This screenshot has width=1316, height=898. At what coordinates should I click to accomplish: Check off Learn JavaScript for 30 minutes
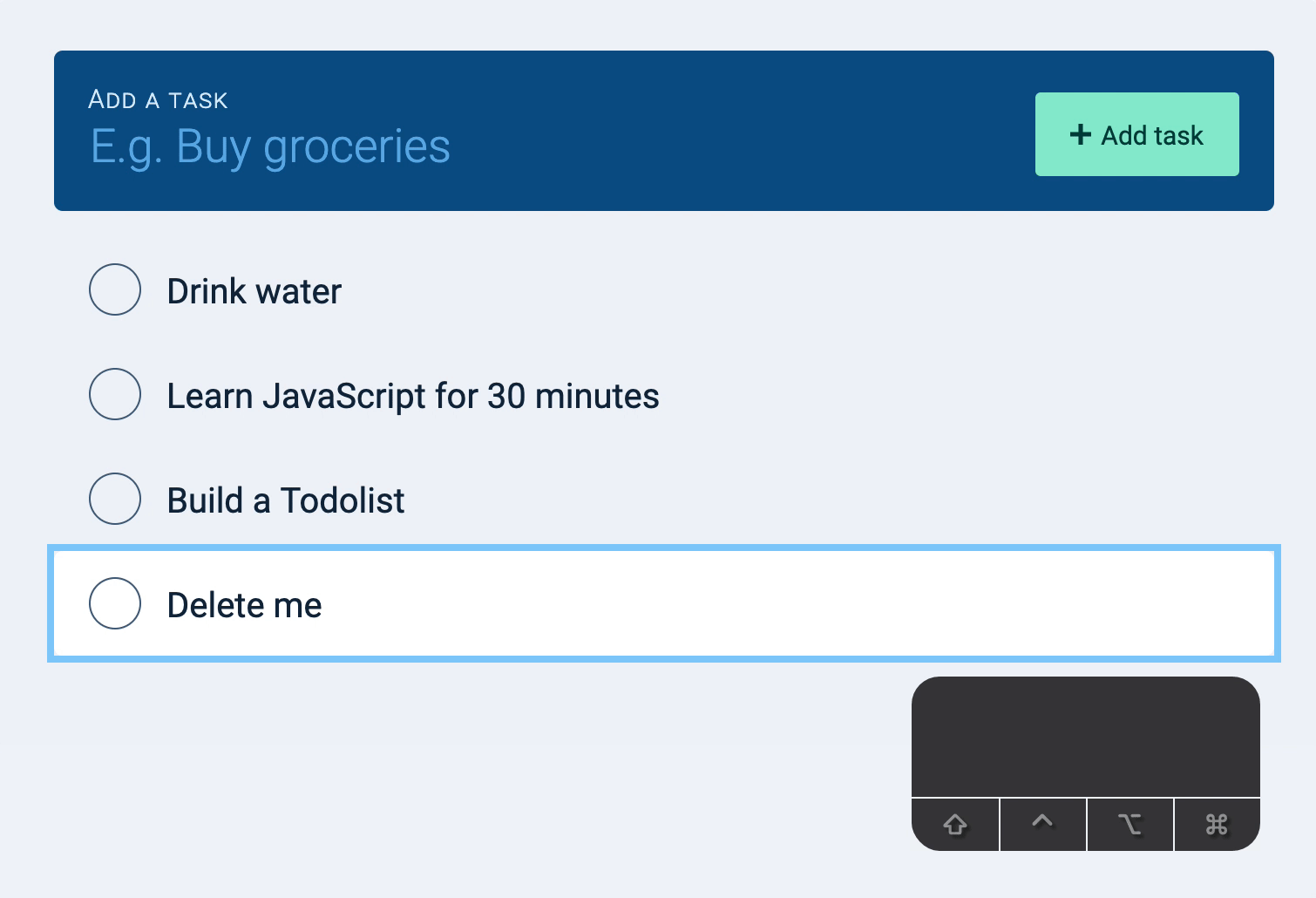click(115, 394)
